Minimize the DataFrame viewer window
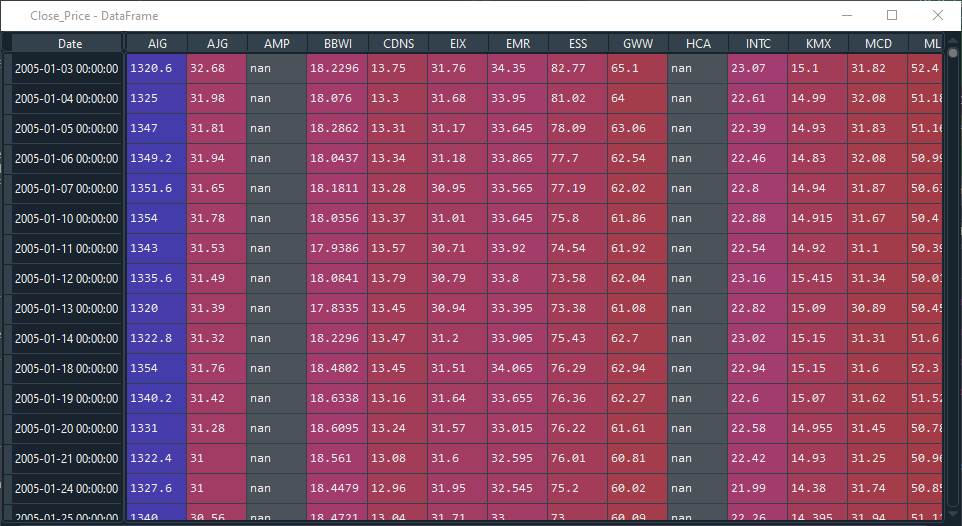This screenshot has height=526, width=962. pyautogui.click(x=847, y=15)
